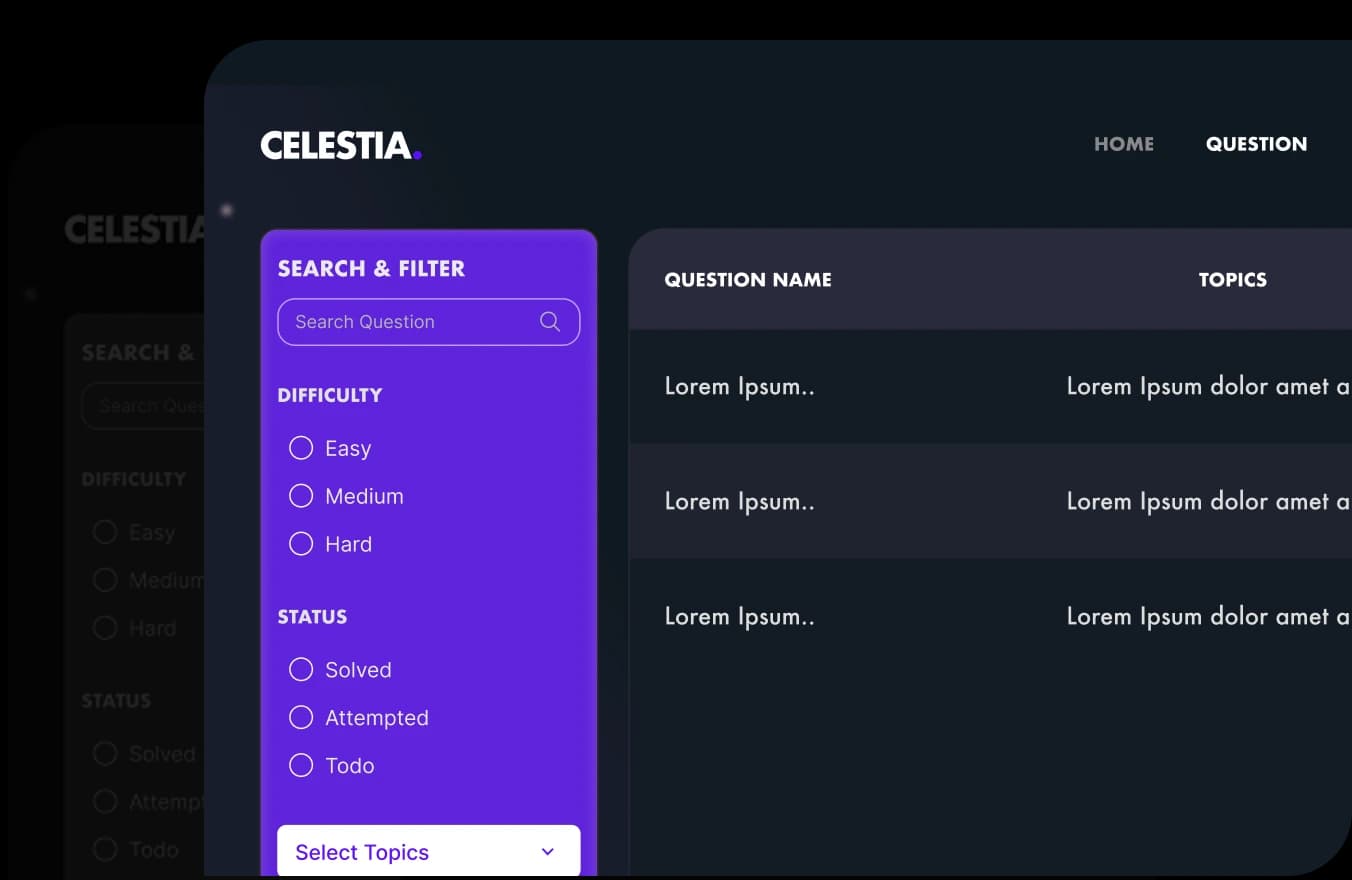Click the Select Topics chevron arrow
This screenshot has width=1352, height=880.
click(547, 852)
